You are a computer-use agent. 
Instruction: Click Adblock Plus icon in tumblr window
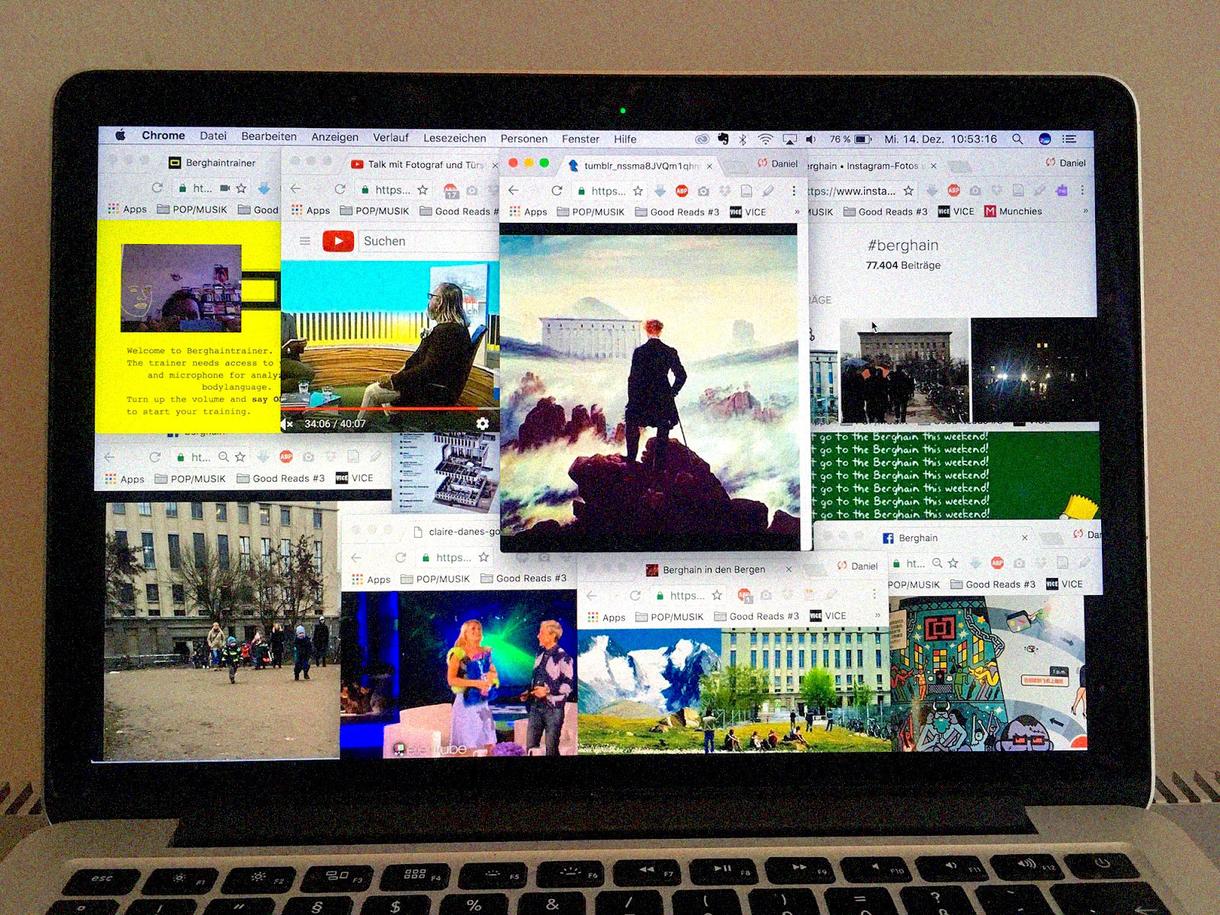pos(682,190)
